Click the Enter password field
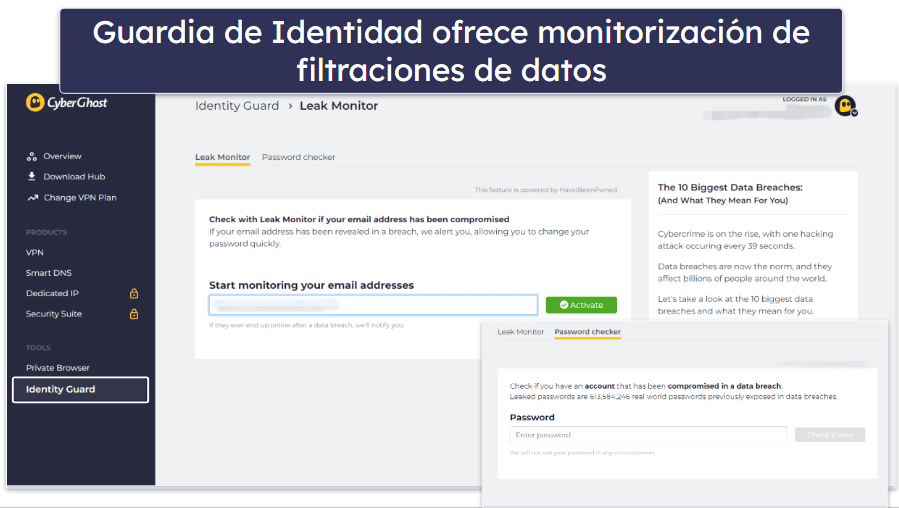This screenshot has width=899, height=508. (648, 435)
